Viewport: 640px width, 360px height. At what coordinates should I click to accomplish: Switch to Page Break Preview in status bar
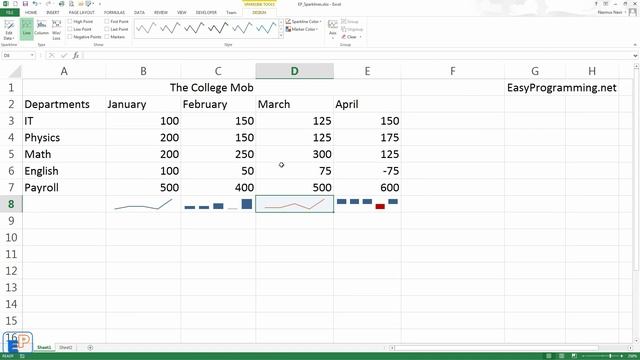[574, 356]
